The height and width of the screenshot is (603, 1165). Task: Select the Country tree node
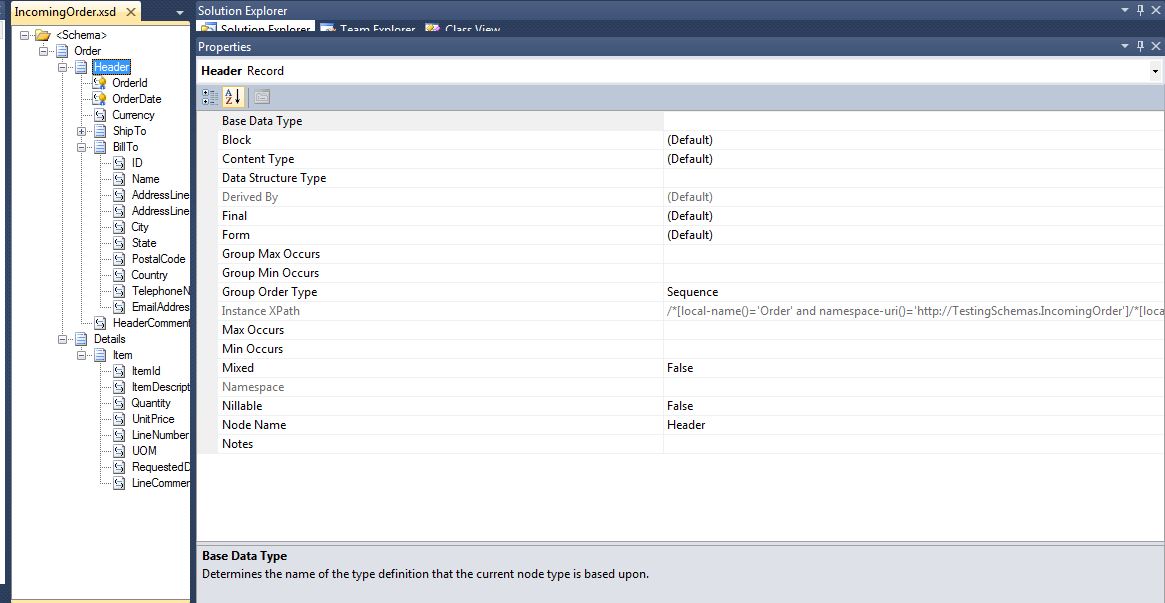149,275
